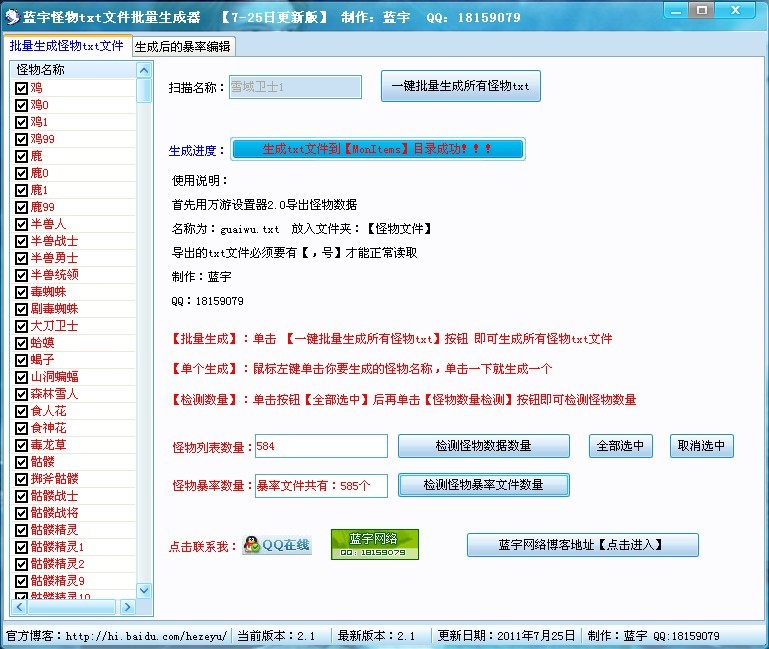Uncheck the 半兽人 checkbox
Screen dimensions: 769x649
click(x=21, y=224)
